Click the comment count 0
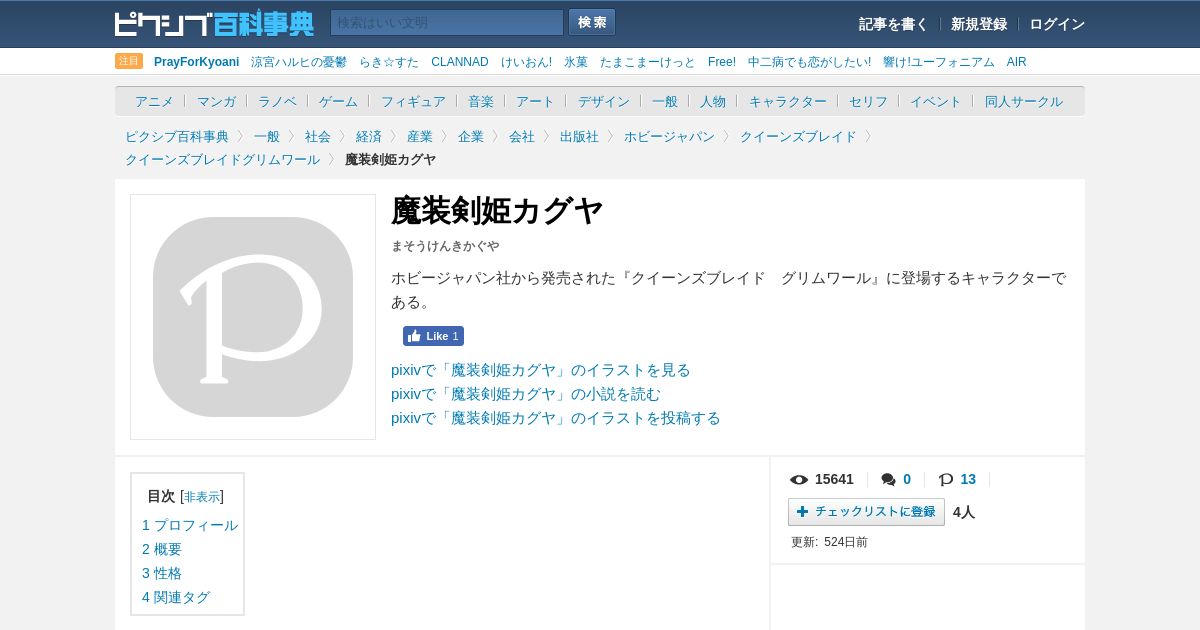This screenshot has height=630, width=1200. (x=907, y=479)
